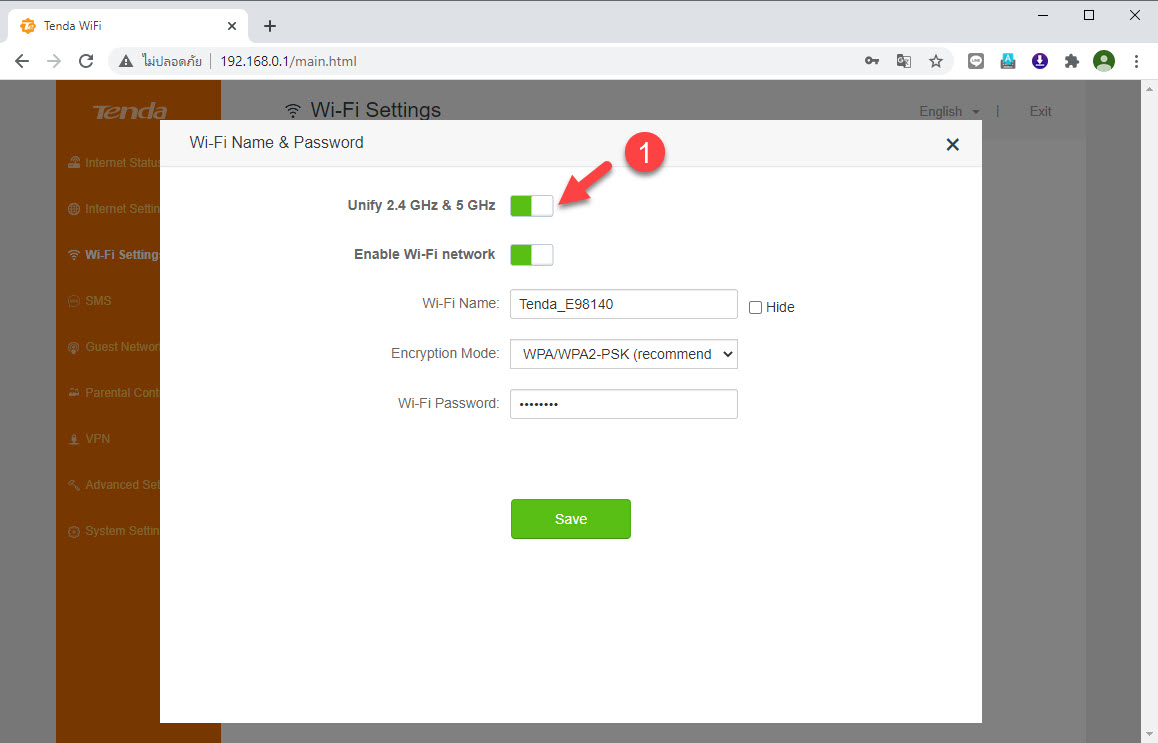This screenshot has height=743, width=1158.
Task: Maximize the browser window
Action: 1089,15
